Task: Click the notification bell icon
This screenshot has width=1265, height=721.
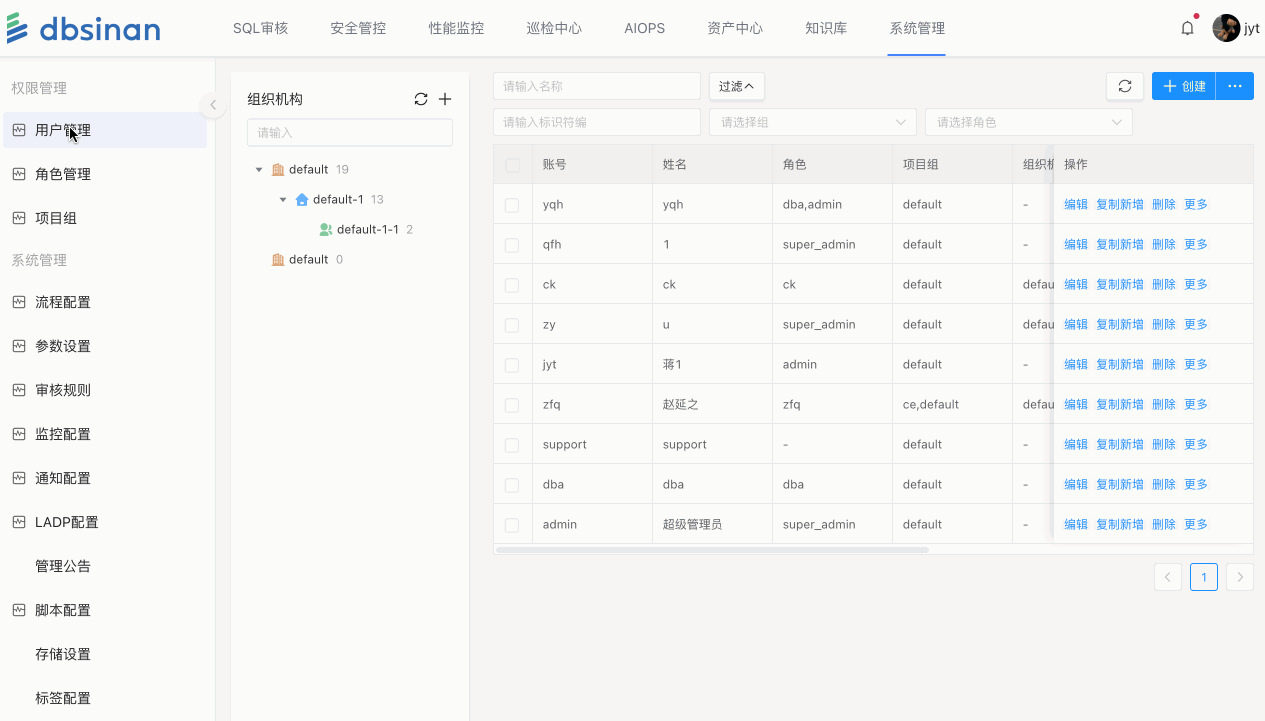Action: (x=1187, y=28)
